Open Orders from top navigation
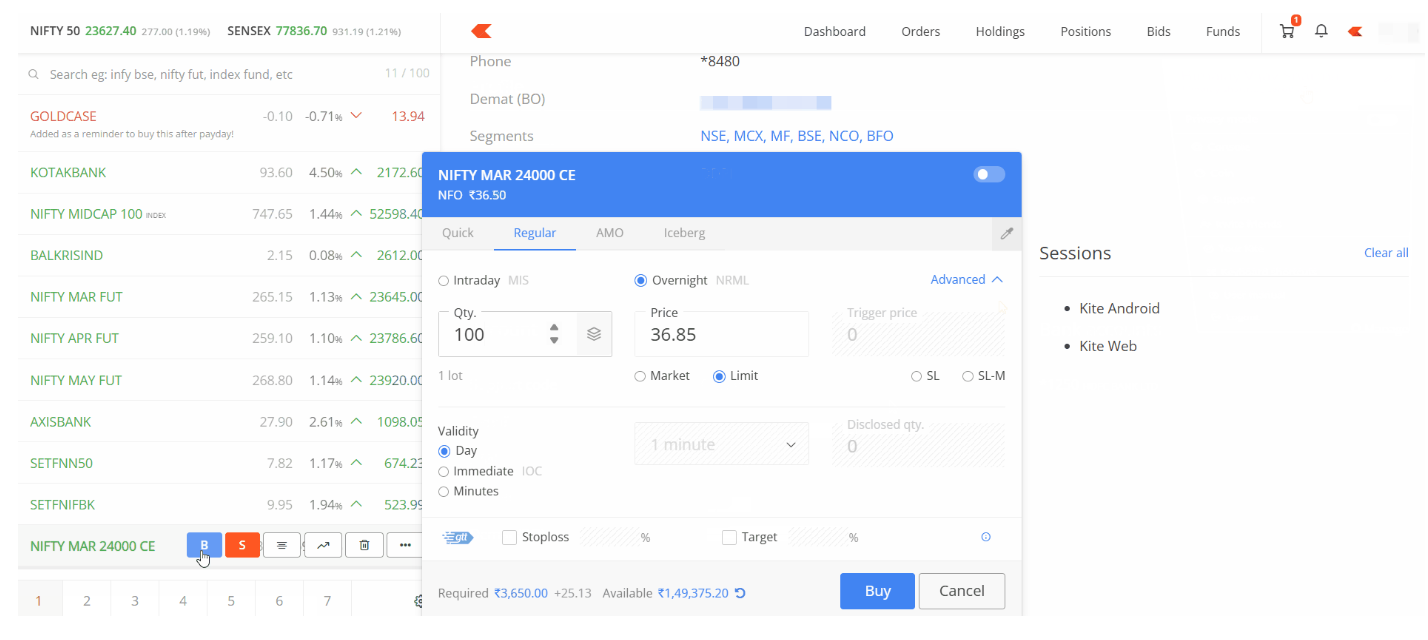The width and height of the screenshot is (1428, 640). tap(921, 31)
